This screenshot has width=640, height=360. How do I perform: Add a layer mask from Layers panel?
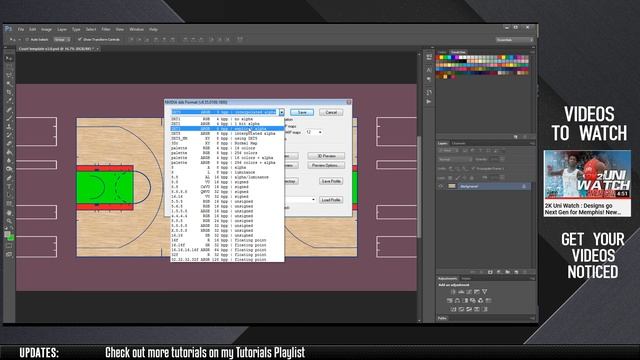(x=490, y=272)
